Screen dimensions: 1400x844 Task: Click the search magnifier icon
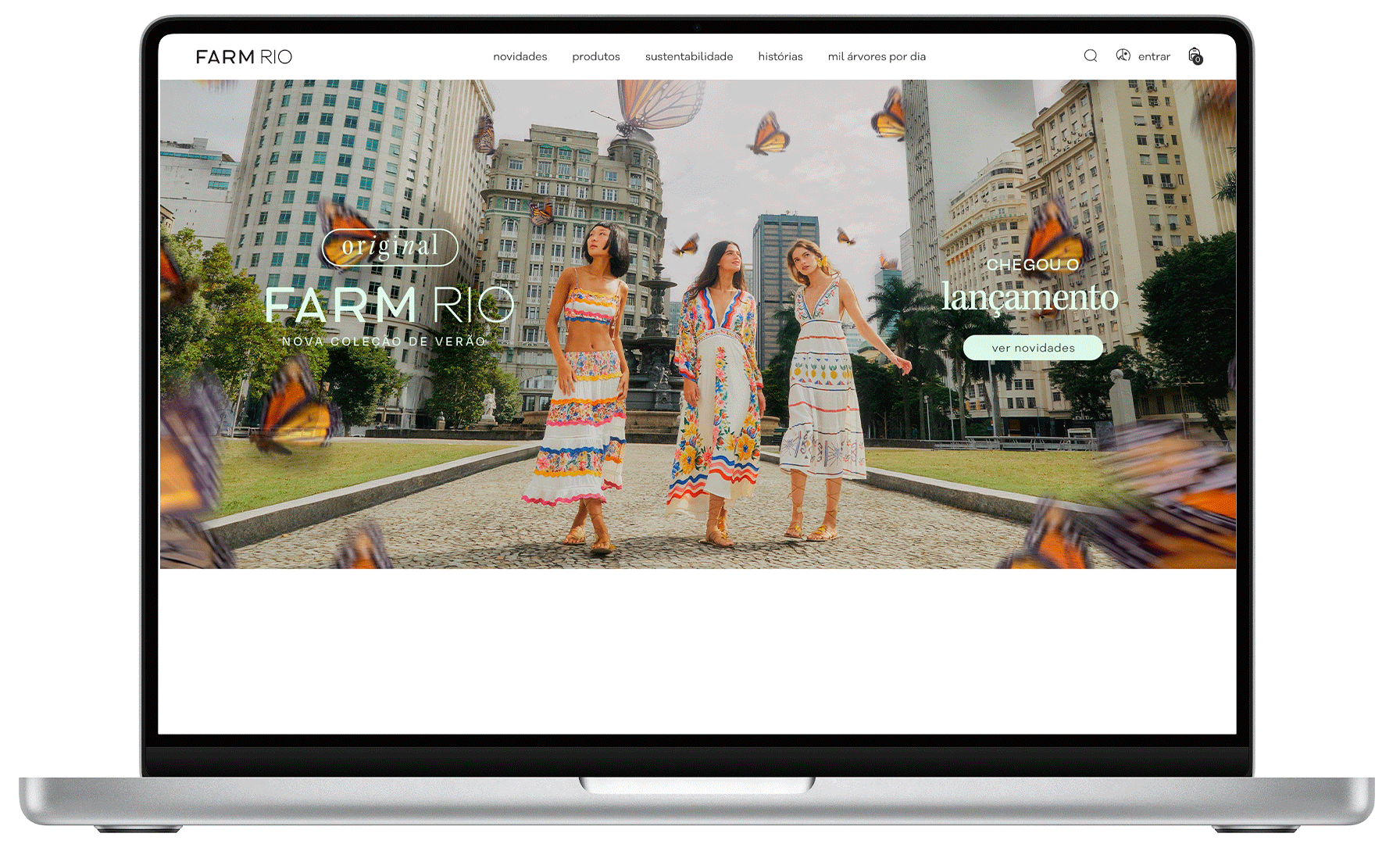tap(1090, 55)
